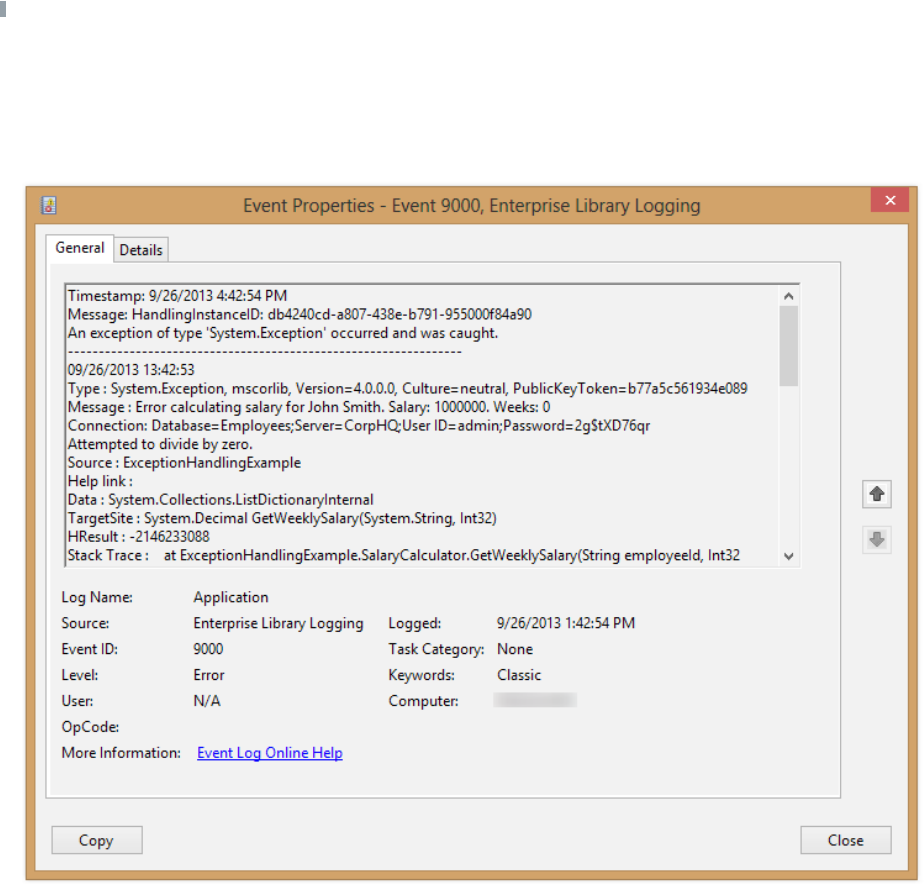Click the scroll down arrow in message box

coord(788,556)
